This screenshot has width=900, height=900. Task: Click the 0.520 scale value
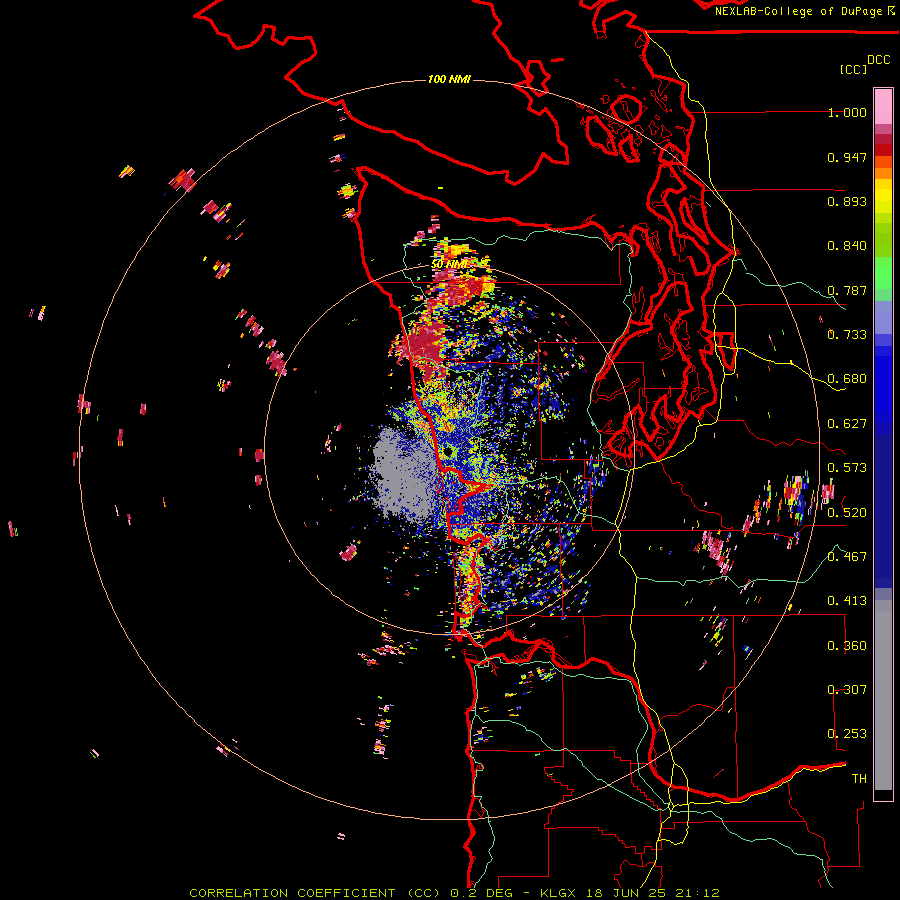[x=847, y=513]
